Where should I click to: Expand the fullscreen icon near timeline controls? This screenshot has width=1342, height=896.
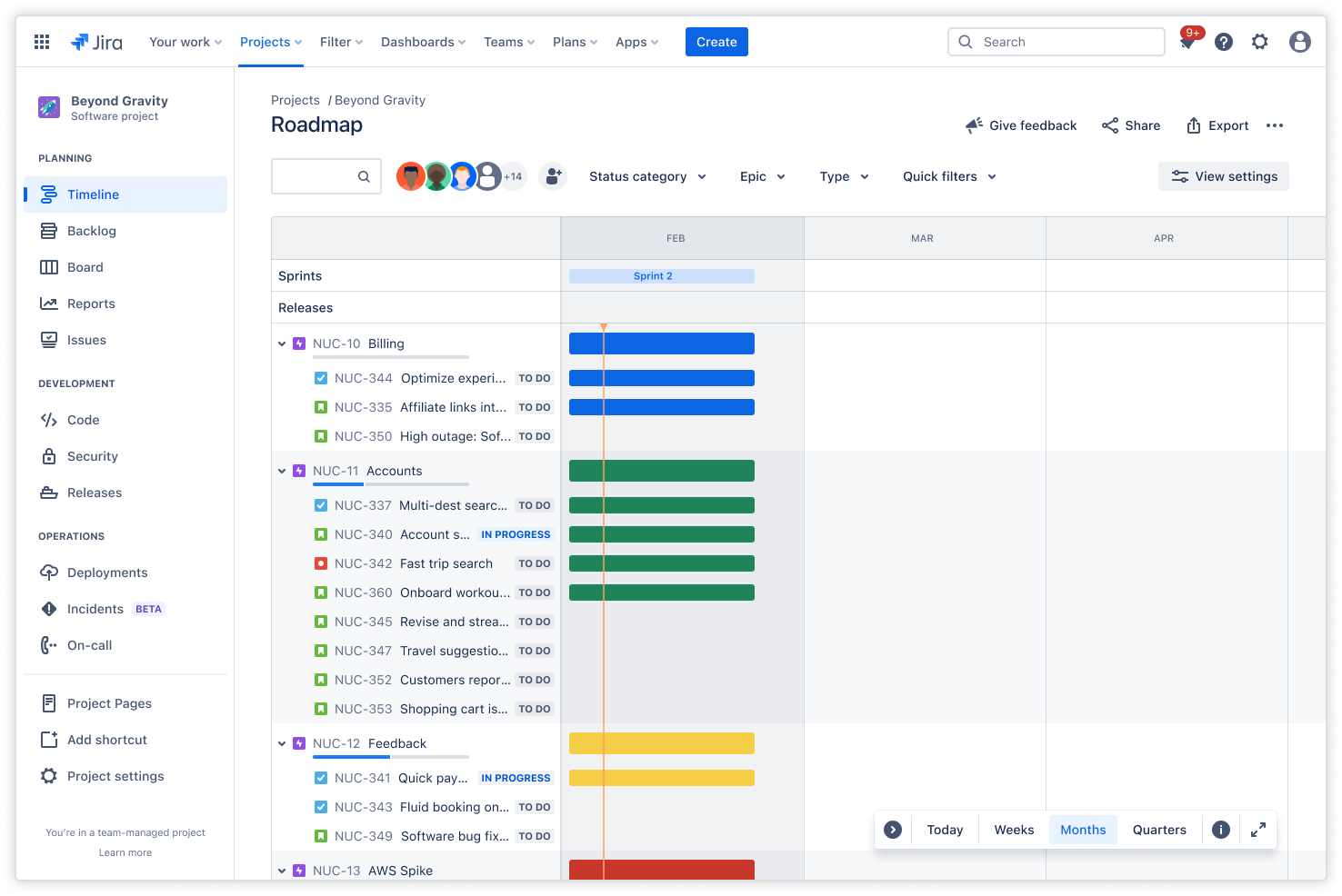pyautogui.click(x=1257, y=829)
